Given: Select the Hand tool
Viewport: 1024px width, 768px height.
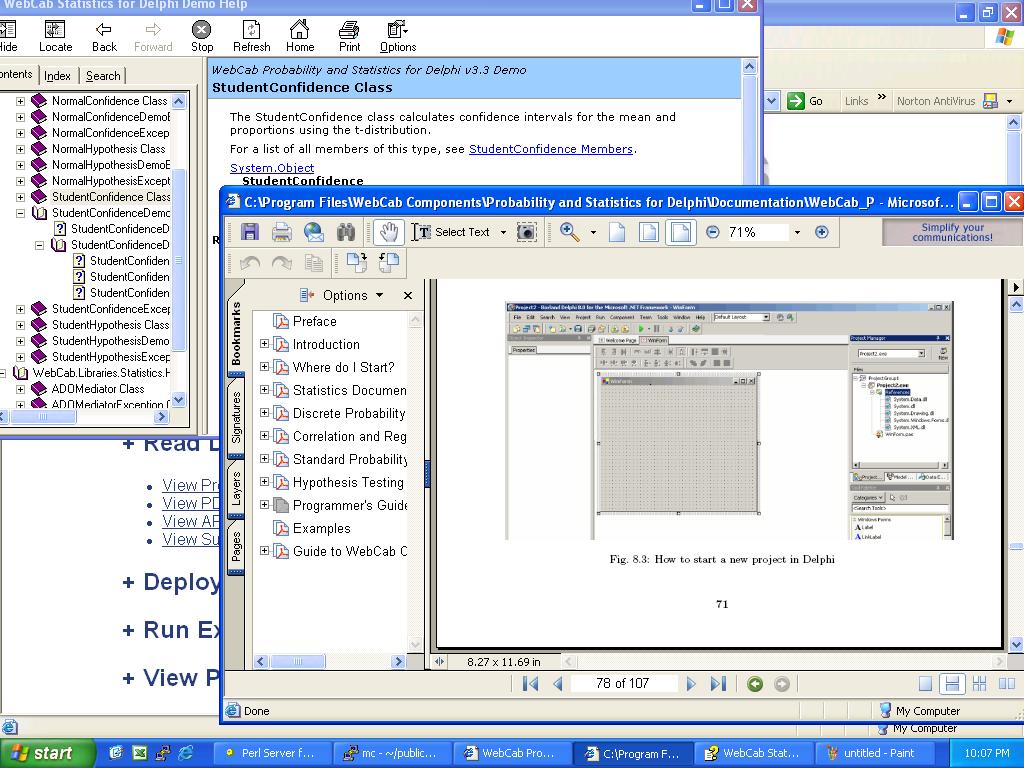Looking at the screenshot, I should 389,232.
